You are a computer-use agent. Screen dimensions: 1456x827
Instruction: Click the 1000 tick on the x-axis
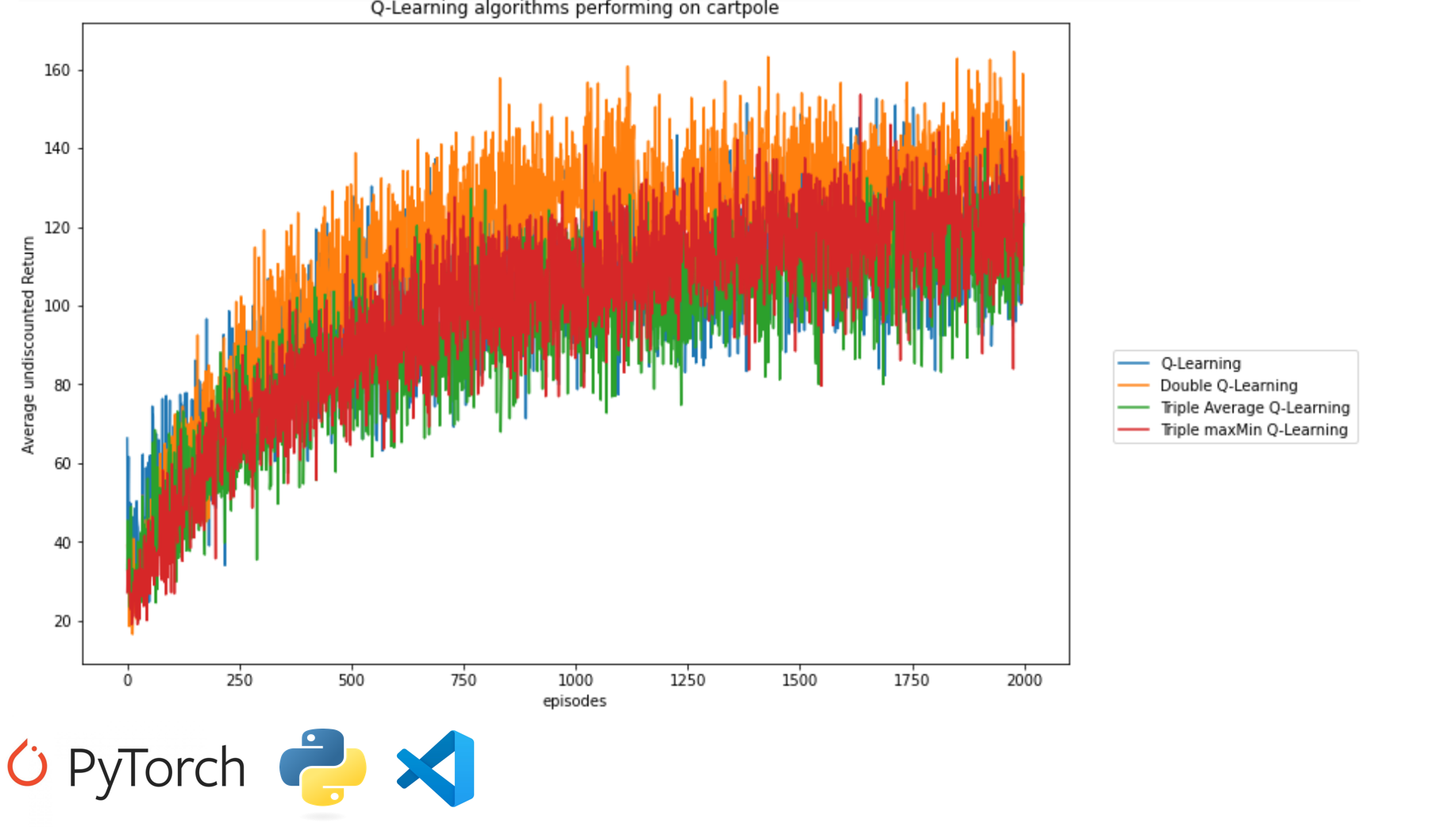tap(575, 680)
